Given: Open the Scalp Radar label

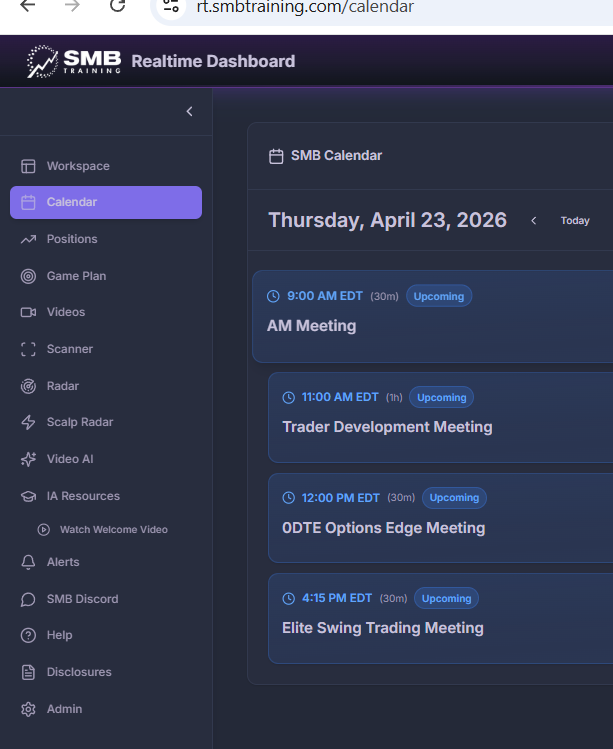Looking at the screenshot, I should tap(80, 422).
